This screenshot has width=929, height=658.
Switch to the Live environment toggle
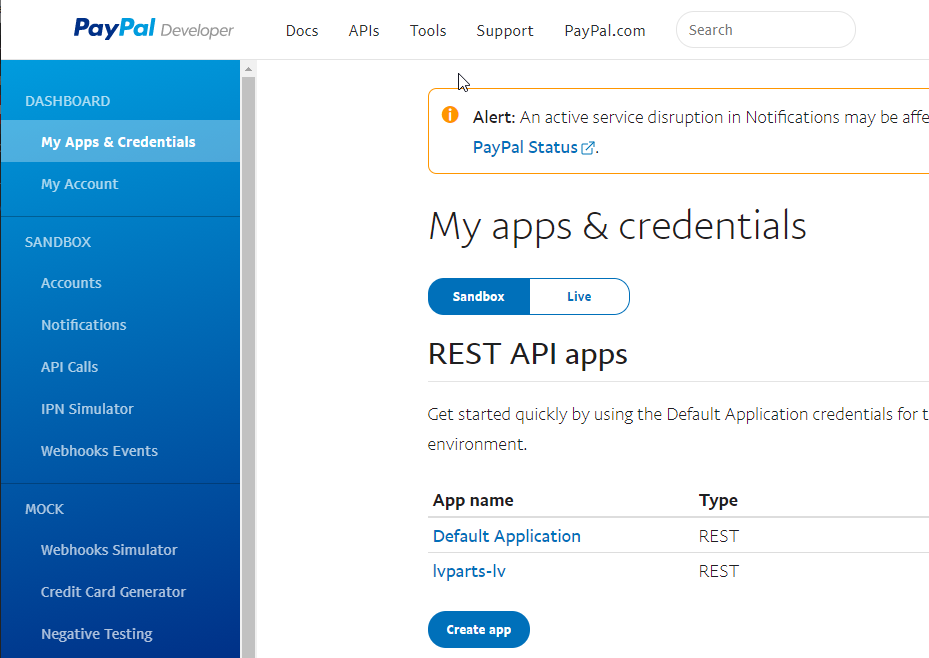(579, 297)
